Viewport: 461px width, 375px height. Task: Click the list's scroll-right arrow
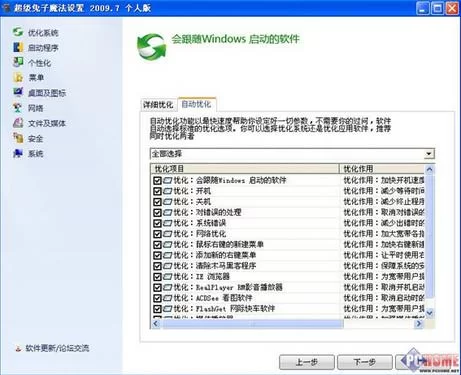click(419, 324)
